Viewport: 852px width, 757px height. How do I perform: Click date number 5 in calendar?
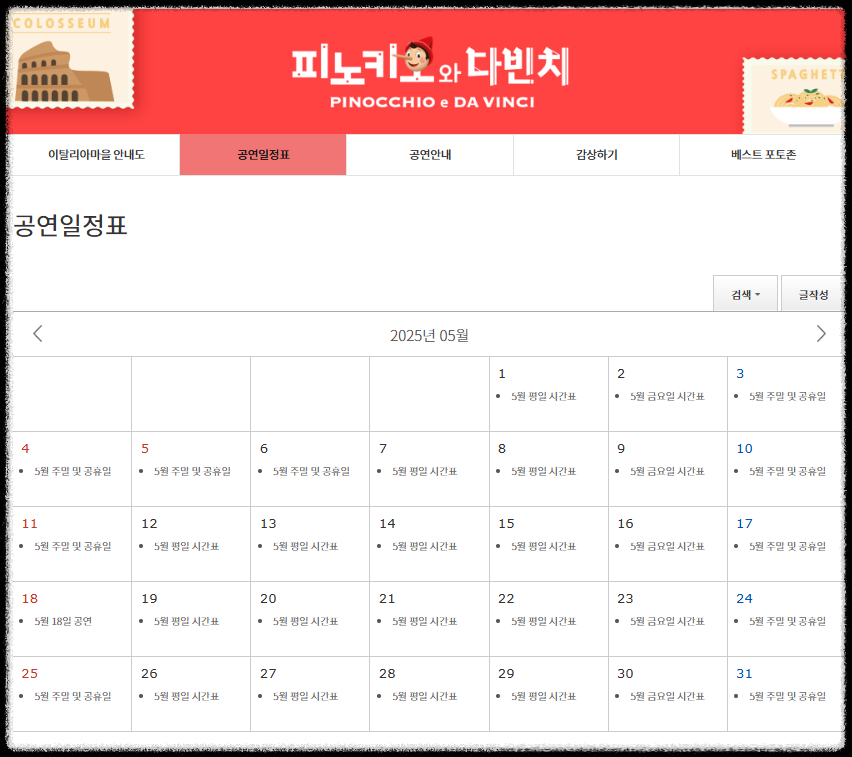pyautogui.click(x=145, y=448)
